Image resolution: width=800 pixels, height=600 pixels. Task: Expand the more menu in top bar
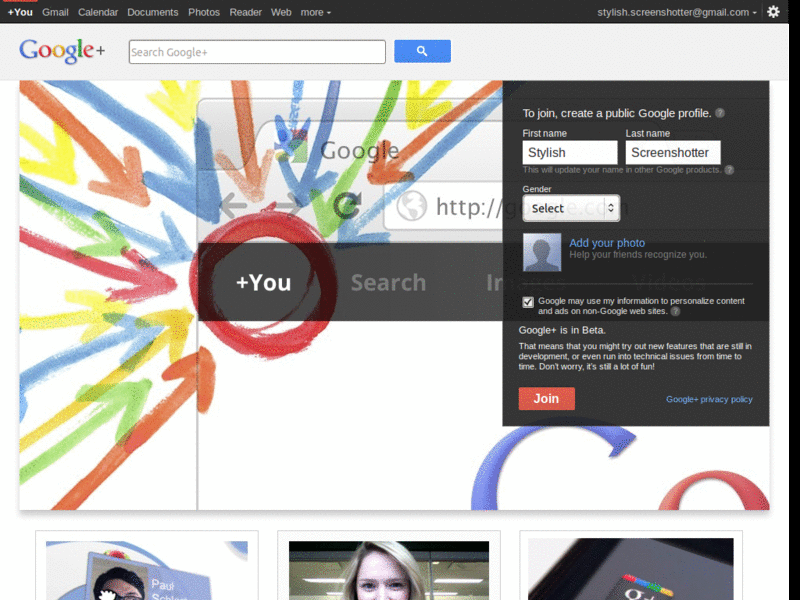click(x=315, y=12)
